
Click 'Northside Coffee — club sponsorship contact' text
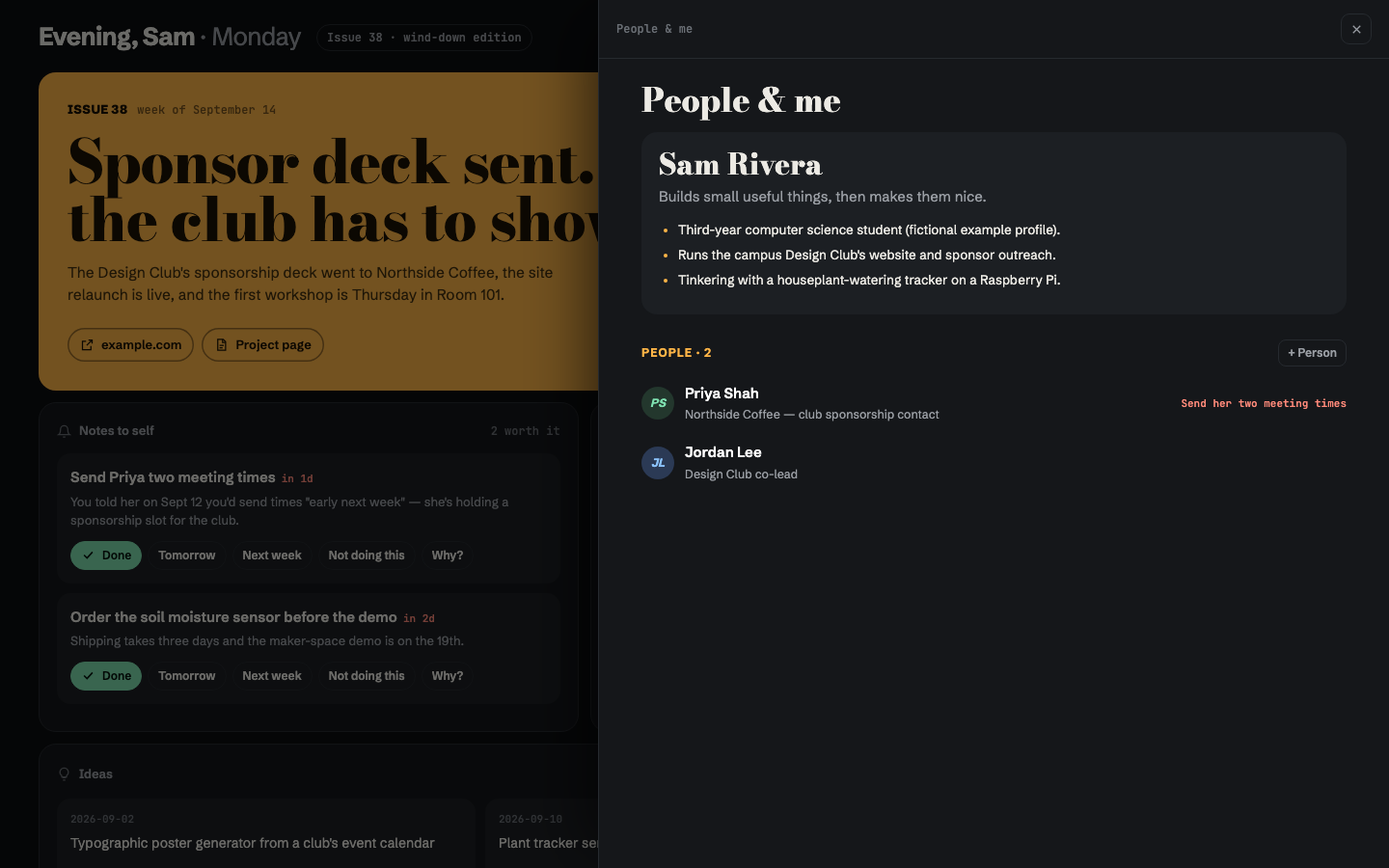tap(811, 415)
